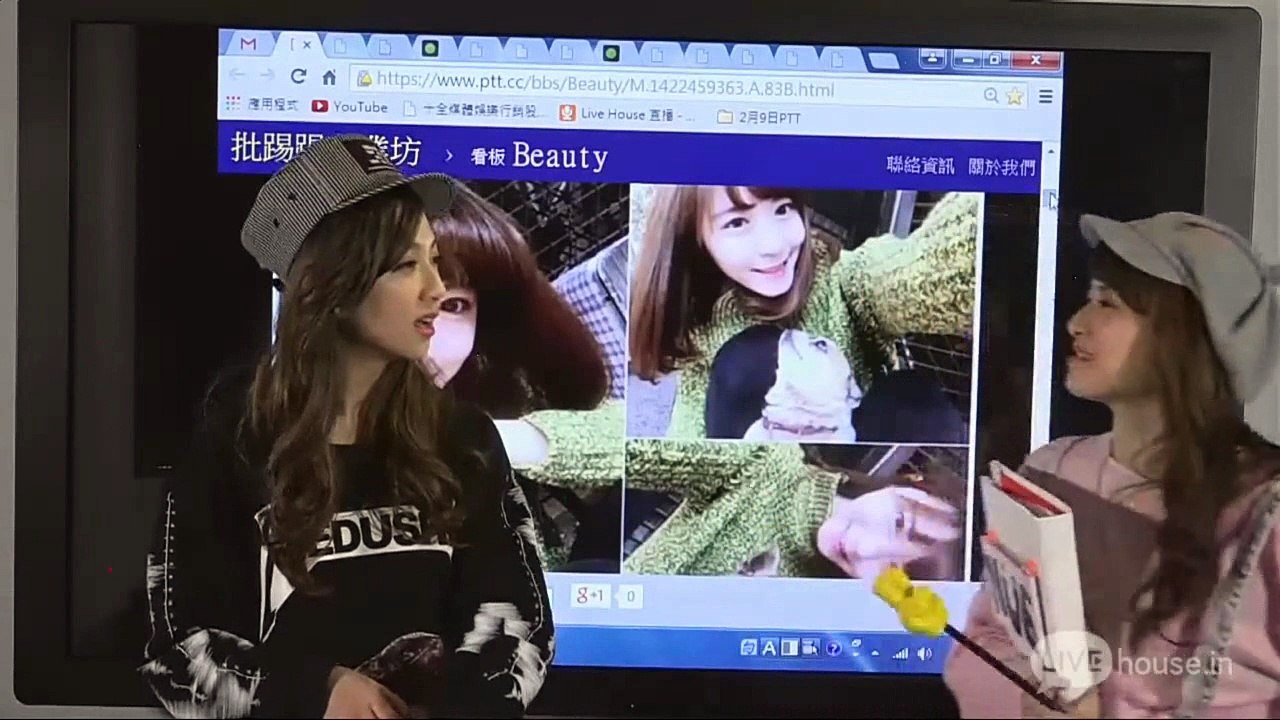1280x720 pixels.
Task: Click the lower photo of girl lying sideways
Action: coord(796,510)
